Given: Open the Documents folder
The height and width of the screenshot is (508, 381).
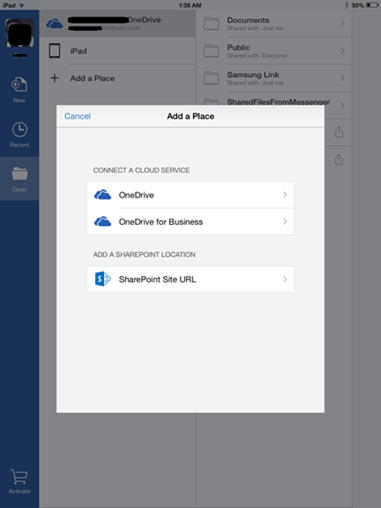Looking at the screenshot, I should pyautogui.click(x=274, y=24).
